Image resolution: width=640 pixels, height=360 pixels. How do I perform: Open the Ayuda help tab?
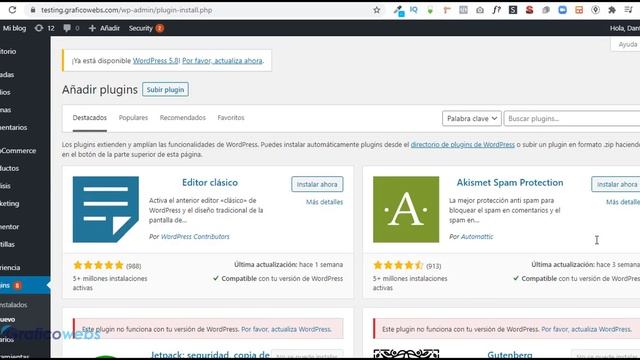tap(626, 44)
